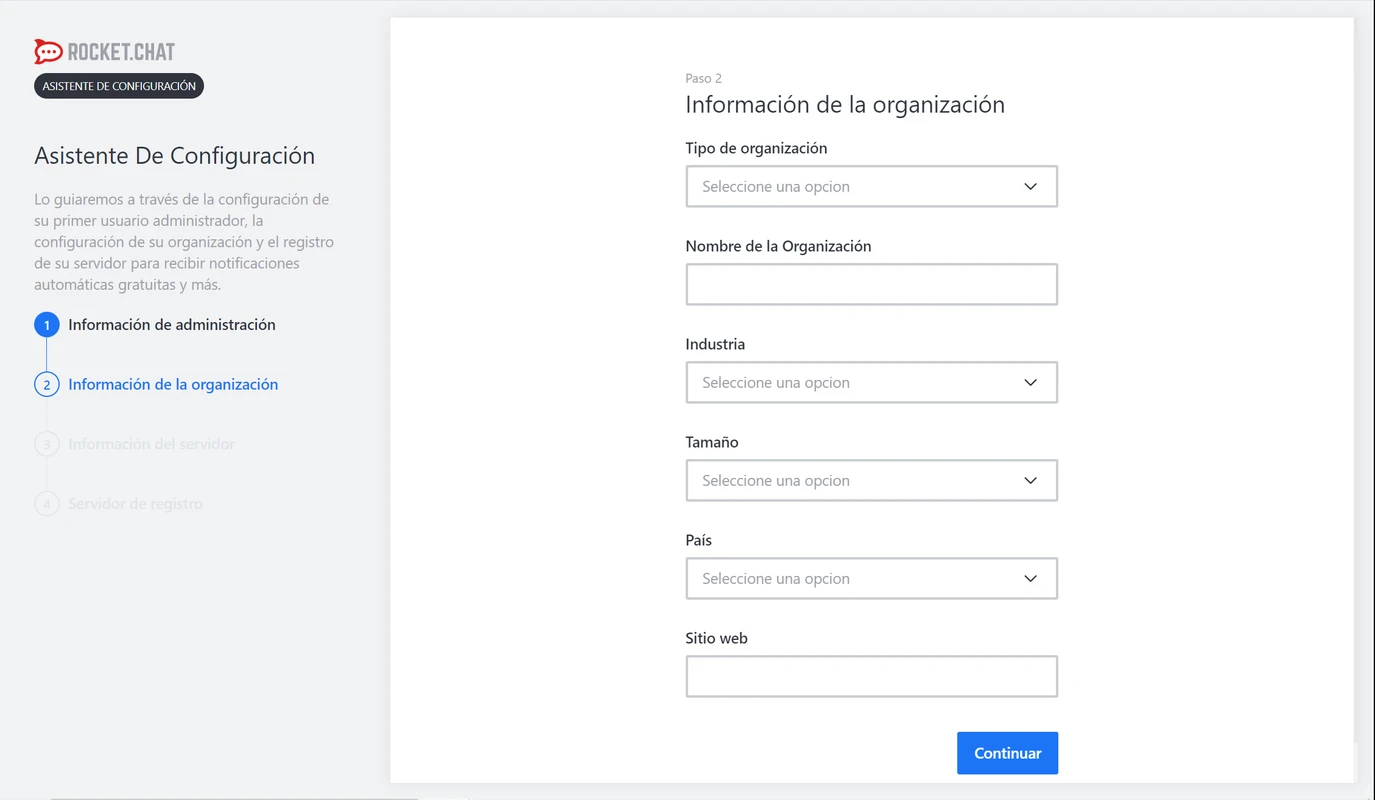Click the Servidor de registro step label
Screen dimensions: 1375x800
pyautogui.click(x=135, y=504)
